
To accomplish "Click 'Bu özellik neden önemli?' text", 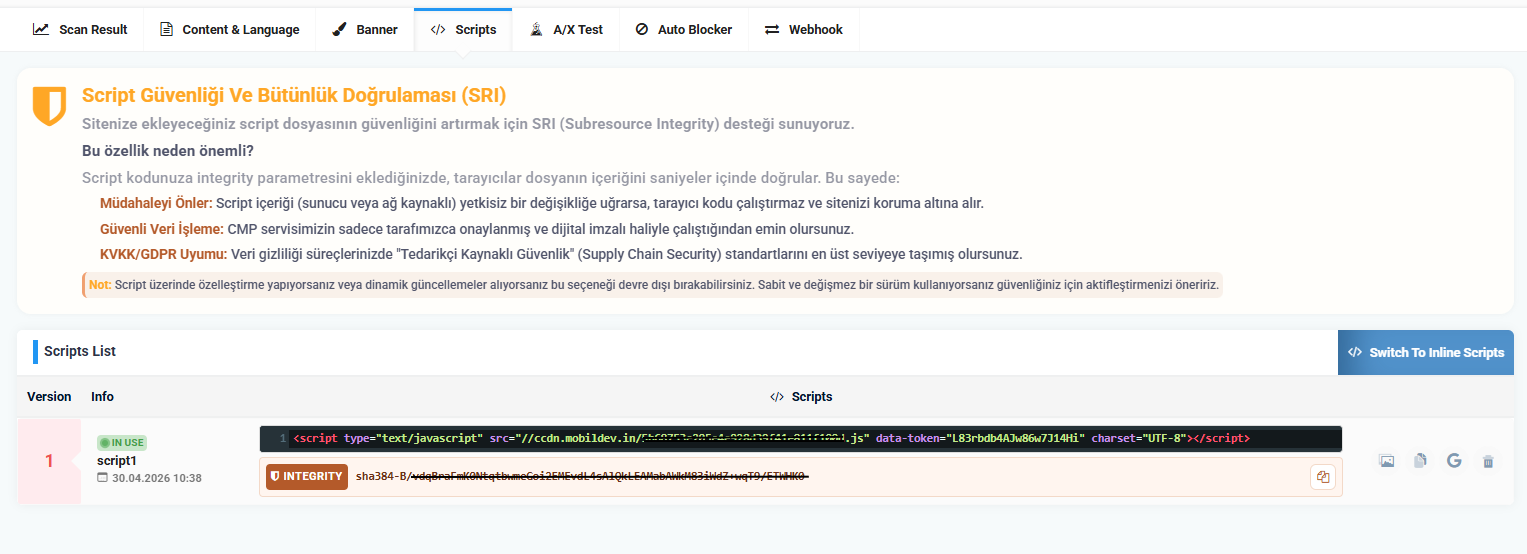I will 168,151.
